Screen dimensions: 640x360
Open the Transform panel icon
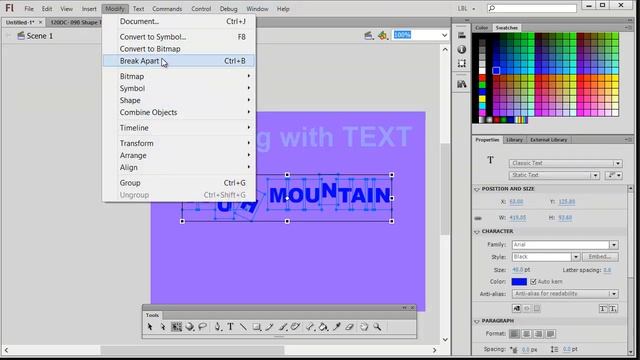click(462, 63)
